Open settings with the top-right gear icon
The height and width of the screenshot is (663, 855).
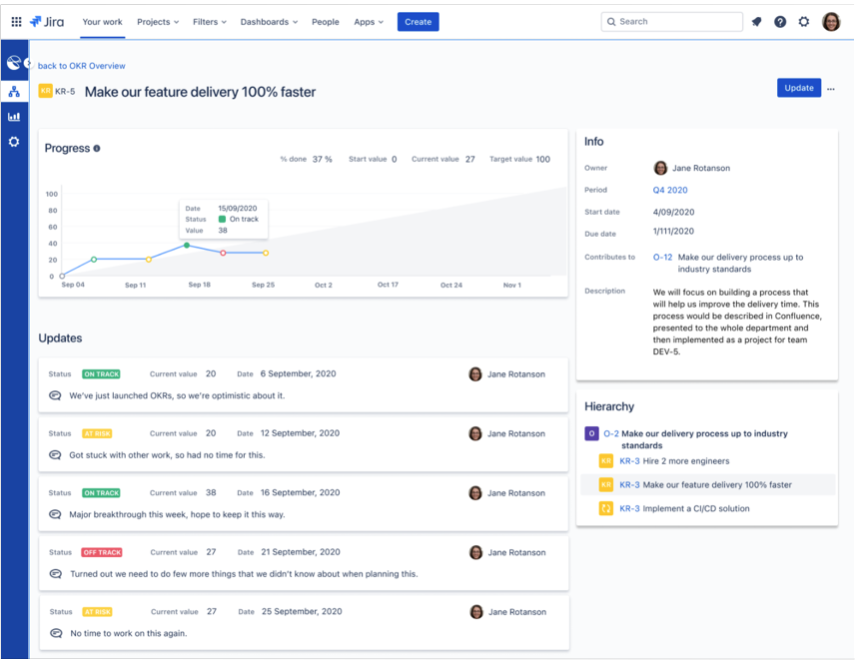pyautogui.click(x=803, y=21)
